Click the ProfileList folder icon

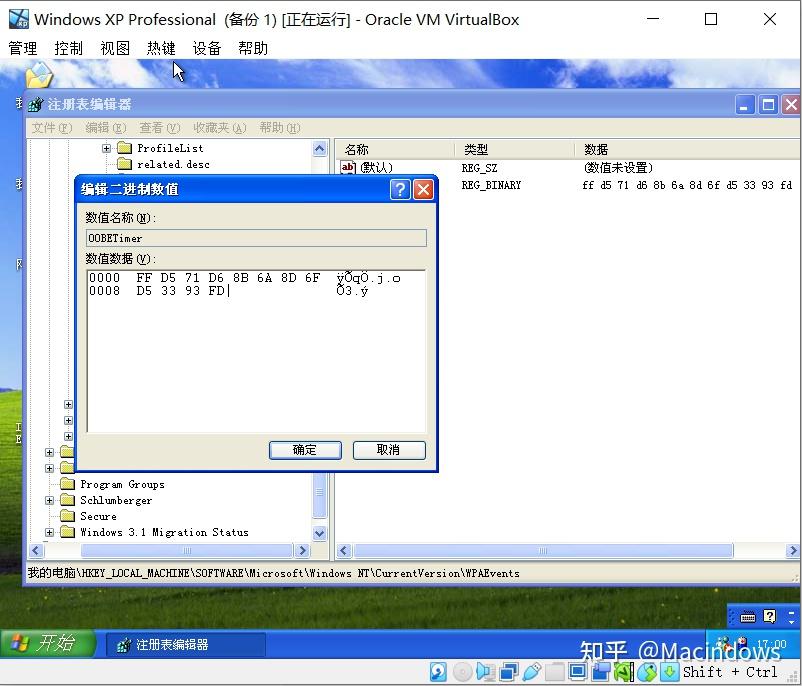click(x=124, y=148)
